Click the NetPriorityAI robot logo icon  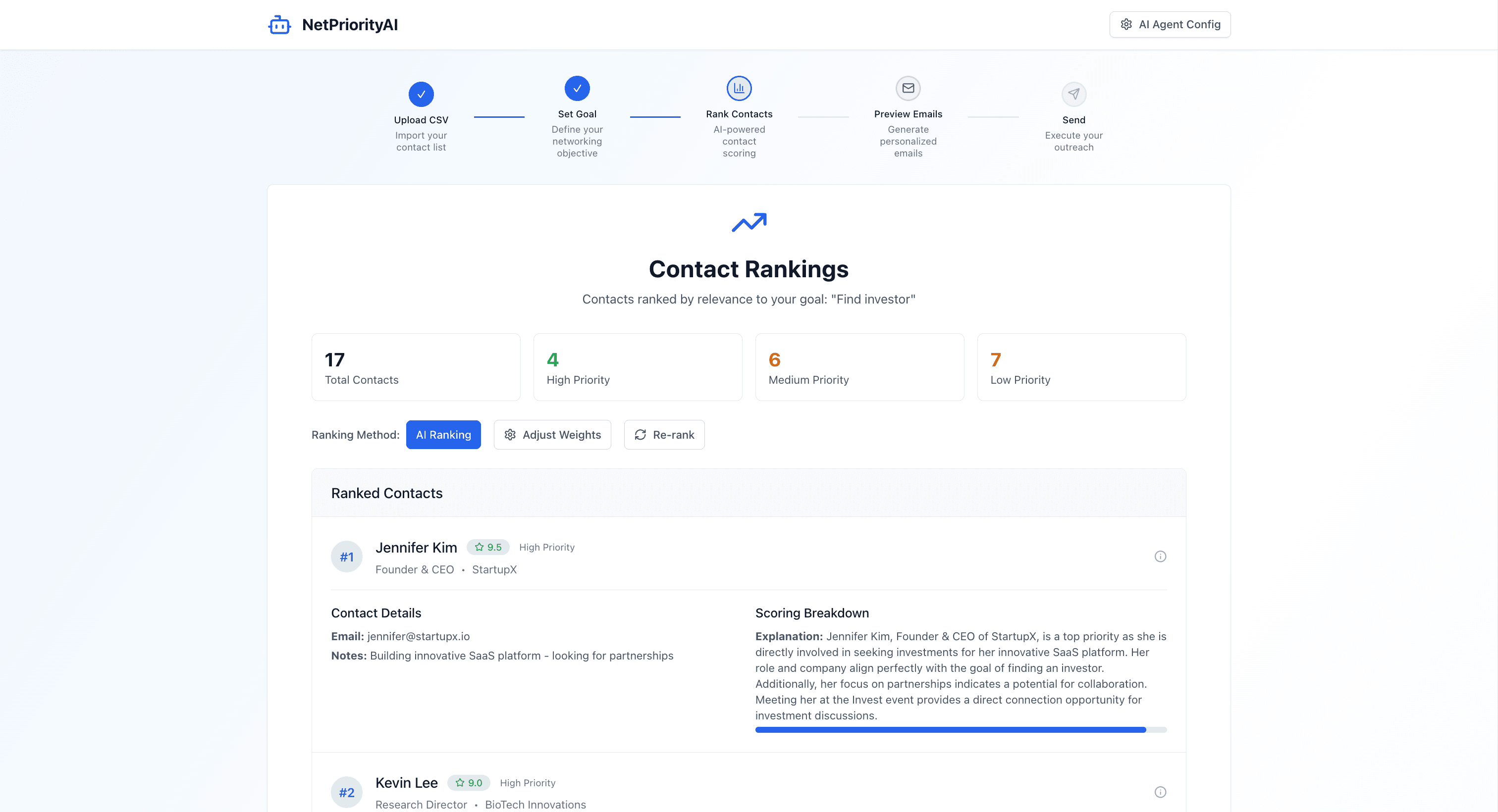279,24
